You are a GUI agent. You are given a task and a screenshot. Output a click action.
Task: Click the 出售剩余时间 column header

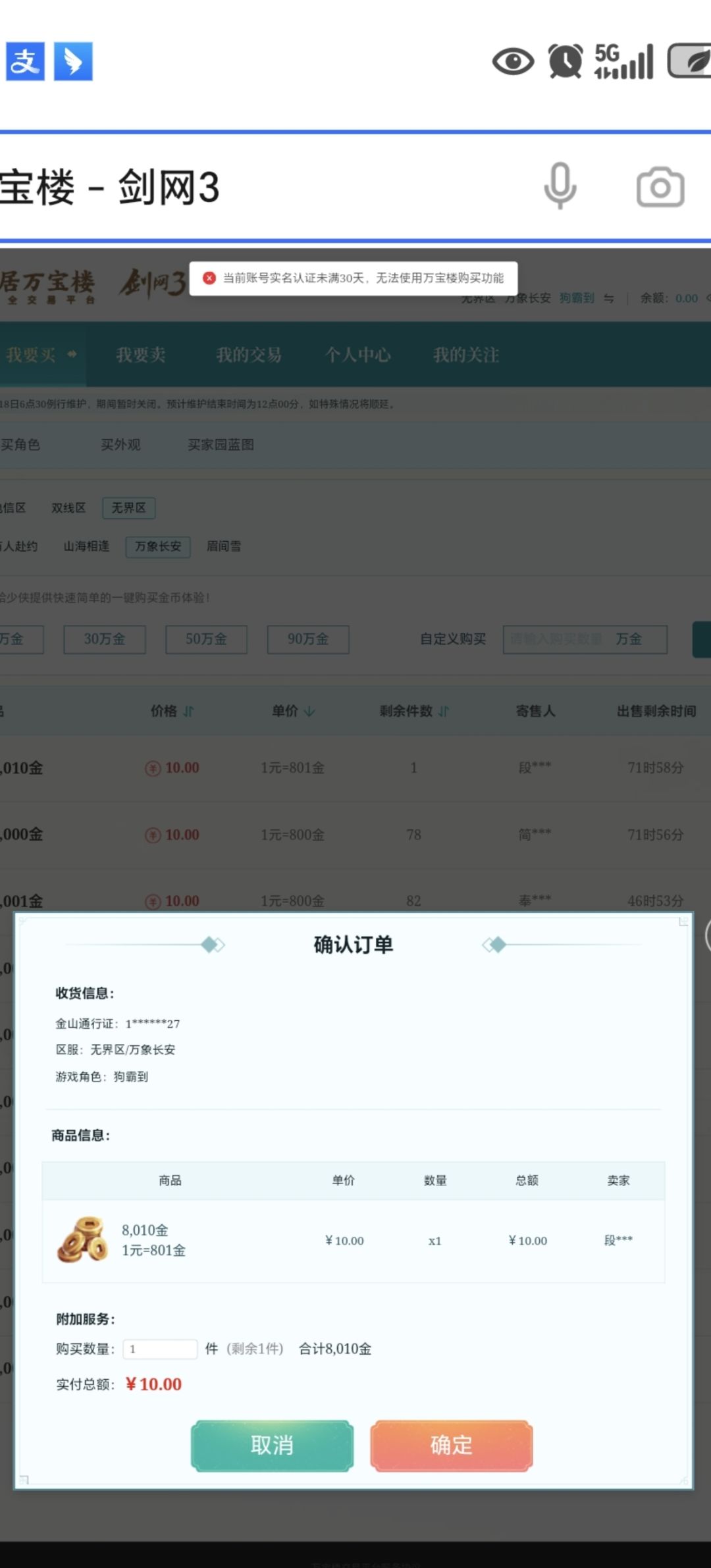click(x=656, y=711)
